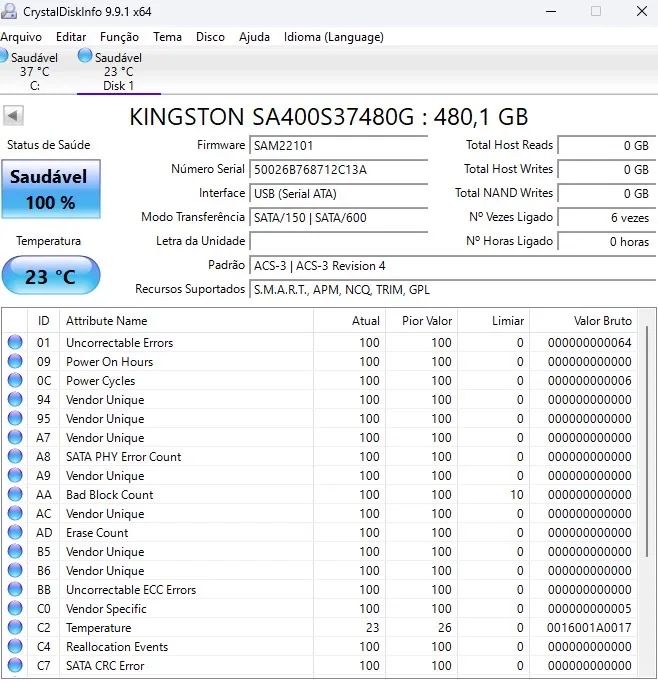The width and height of the screenshot is (658, 682).
Task: Click status orb for Temperature row
Action: [15, 627]
